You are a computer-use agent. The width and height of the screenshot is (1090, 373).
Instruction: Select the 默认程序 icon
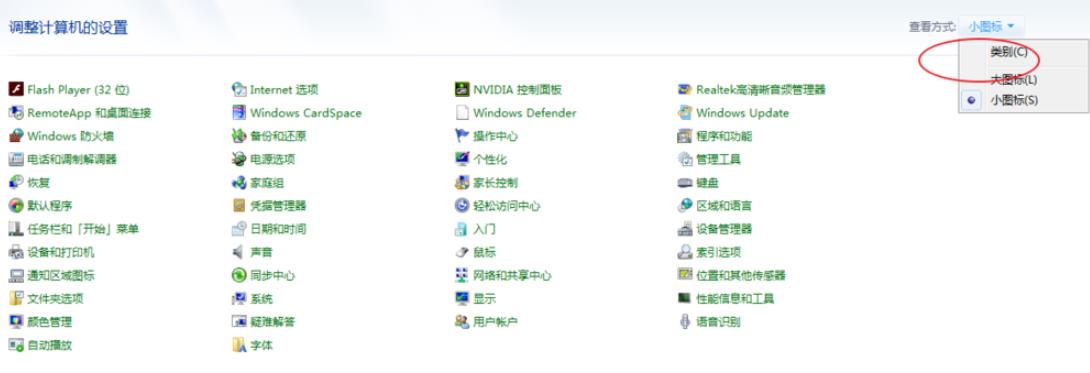pos(16,206)
